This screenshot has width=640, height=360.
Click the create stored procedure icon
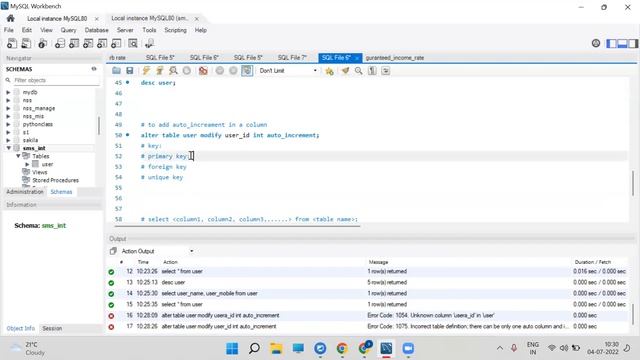(102, 43)
